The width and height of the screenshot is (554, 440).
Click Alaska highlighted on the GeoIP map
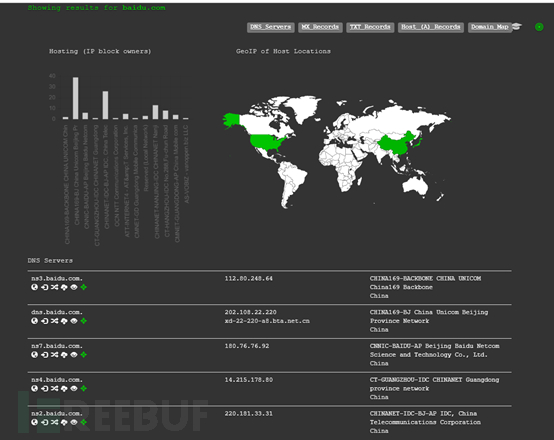pyautogui.click(x=232, y=121)
